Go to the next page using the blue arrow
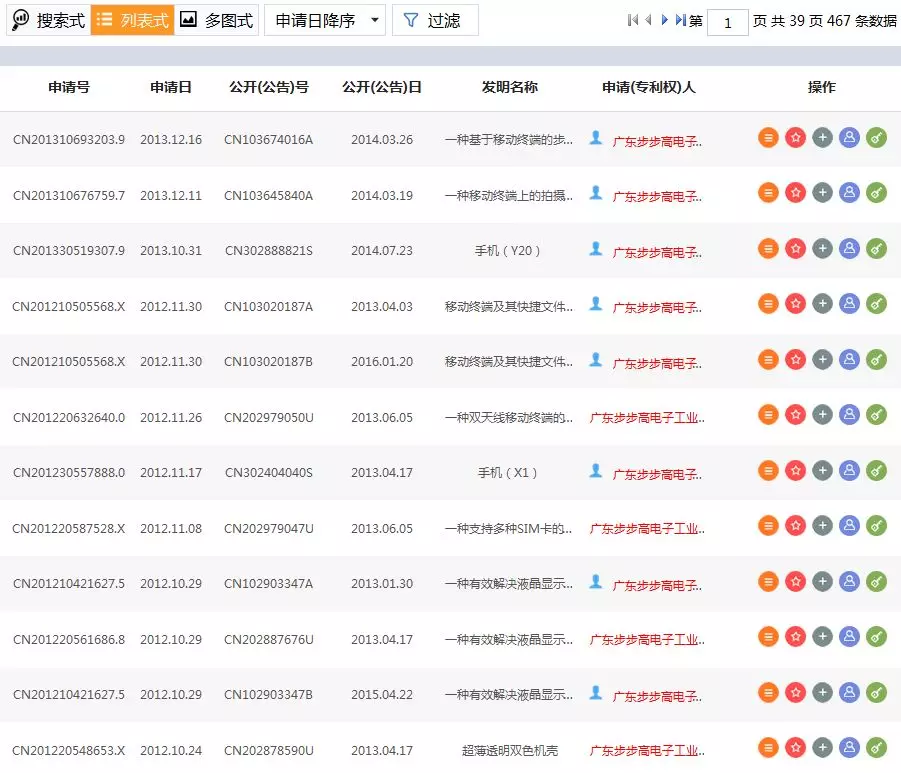The image size is (901, 773). (x=664, y=18)
